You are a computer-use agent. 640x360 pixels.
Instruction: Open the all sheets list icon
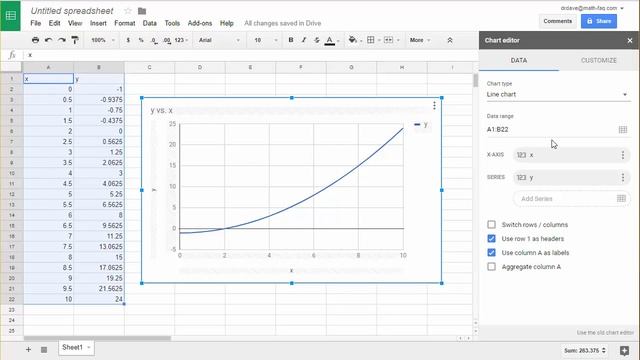coord(44,349)
